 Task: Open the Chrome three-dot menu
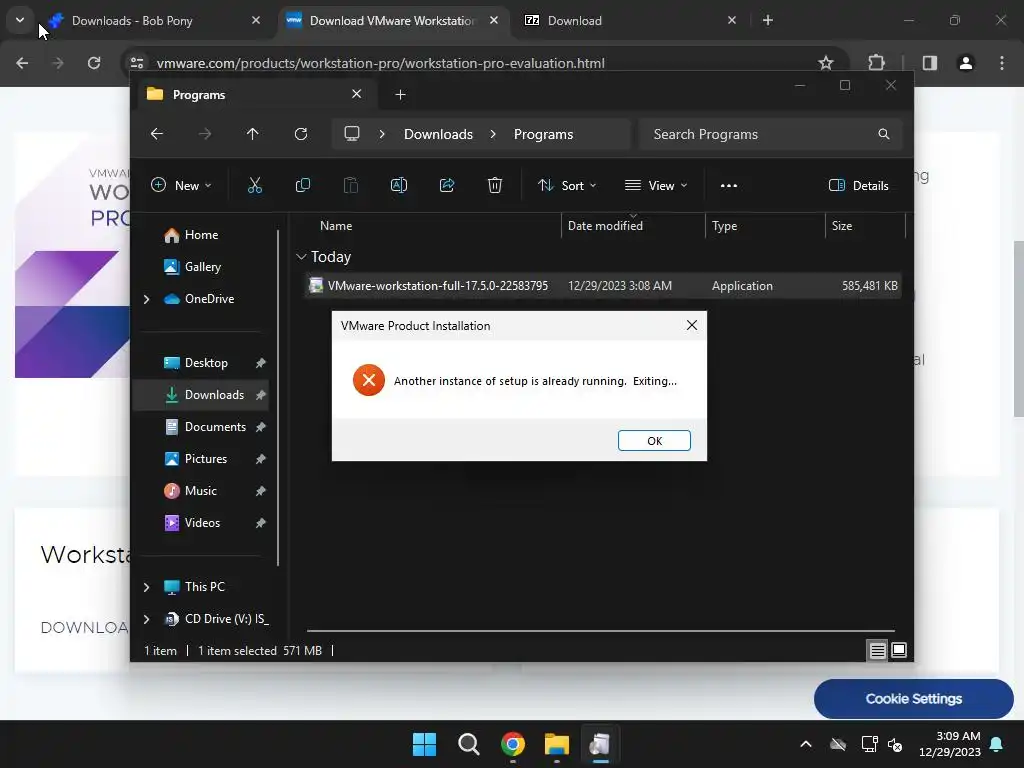point(1002,63)
